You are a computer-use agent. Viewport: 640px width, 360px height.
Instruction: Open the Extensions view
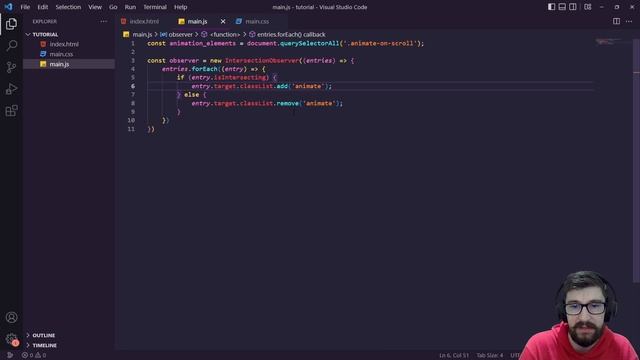(x=11, y=111)
